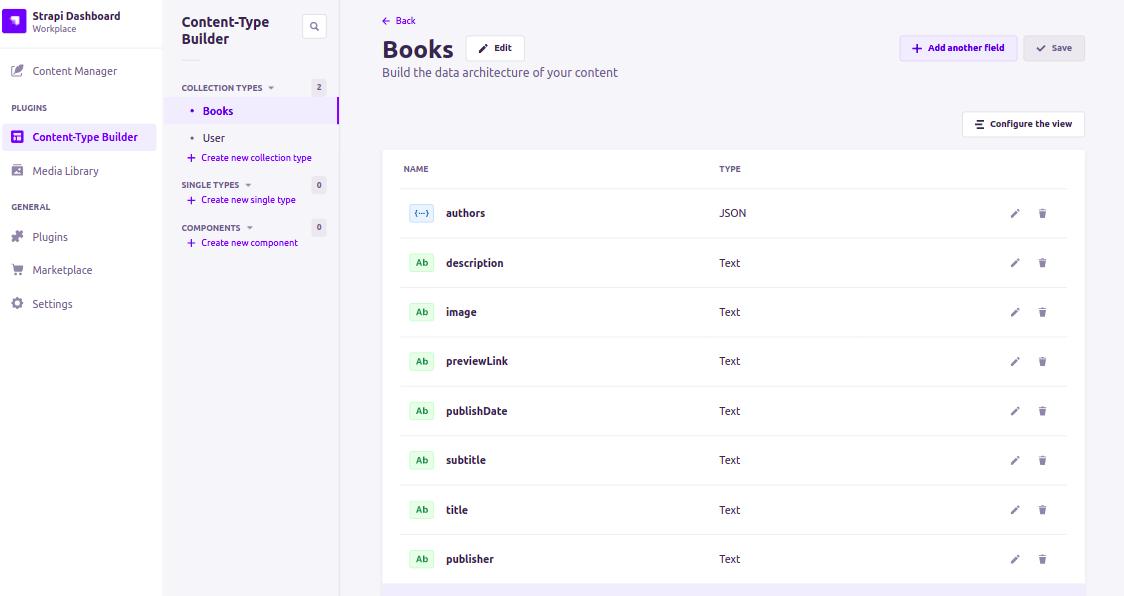Click the search icon in Content-Type Builder

click(x=314, y=26)
